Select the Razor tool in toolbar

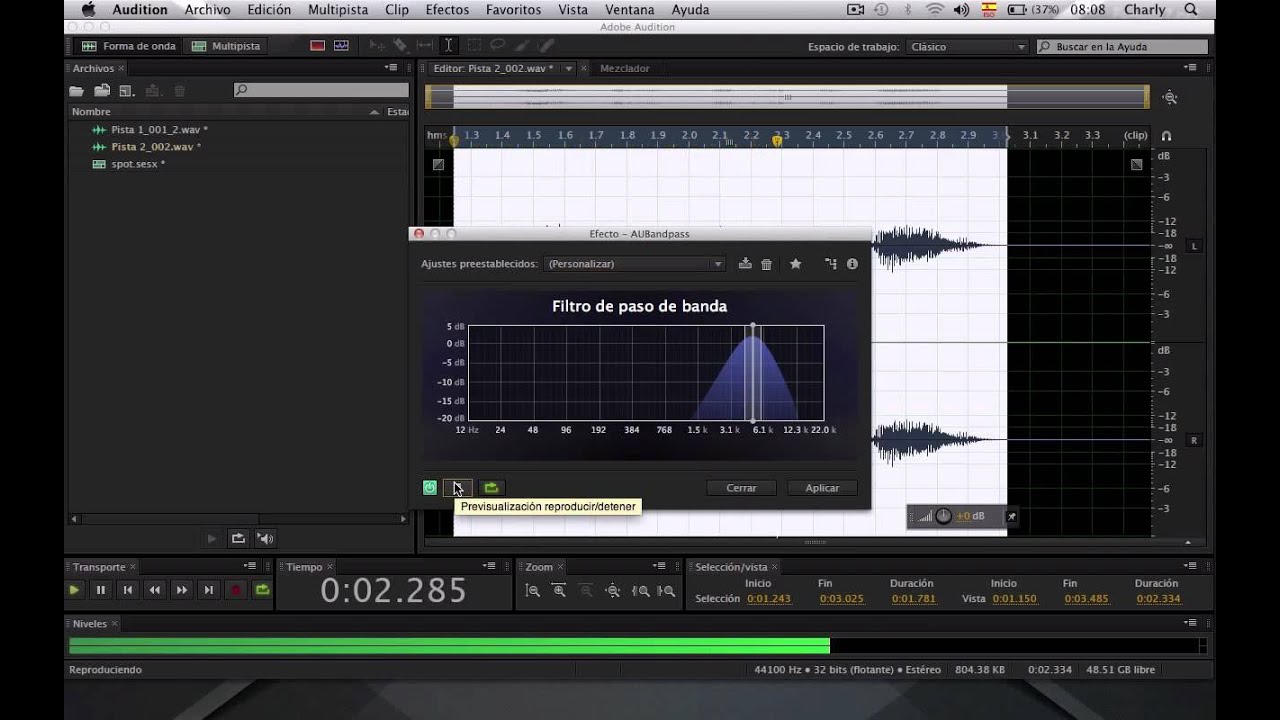400,46
